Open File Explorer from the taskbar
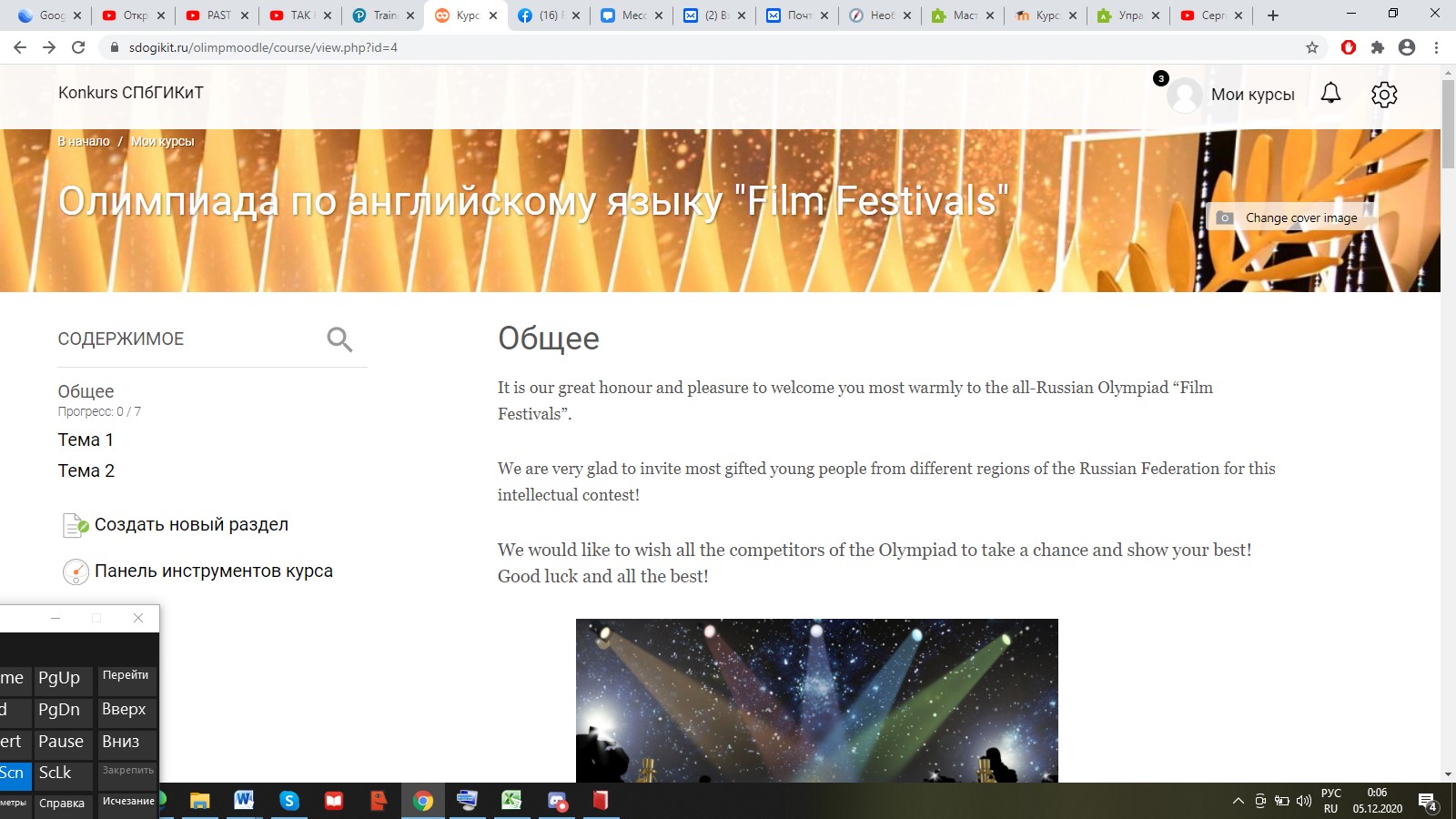1456x819 pixels. point(199,801)
